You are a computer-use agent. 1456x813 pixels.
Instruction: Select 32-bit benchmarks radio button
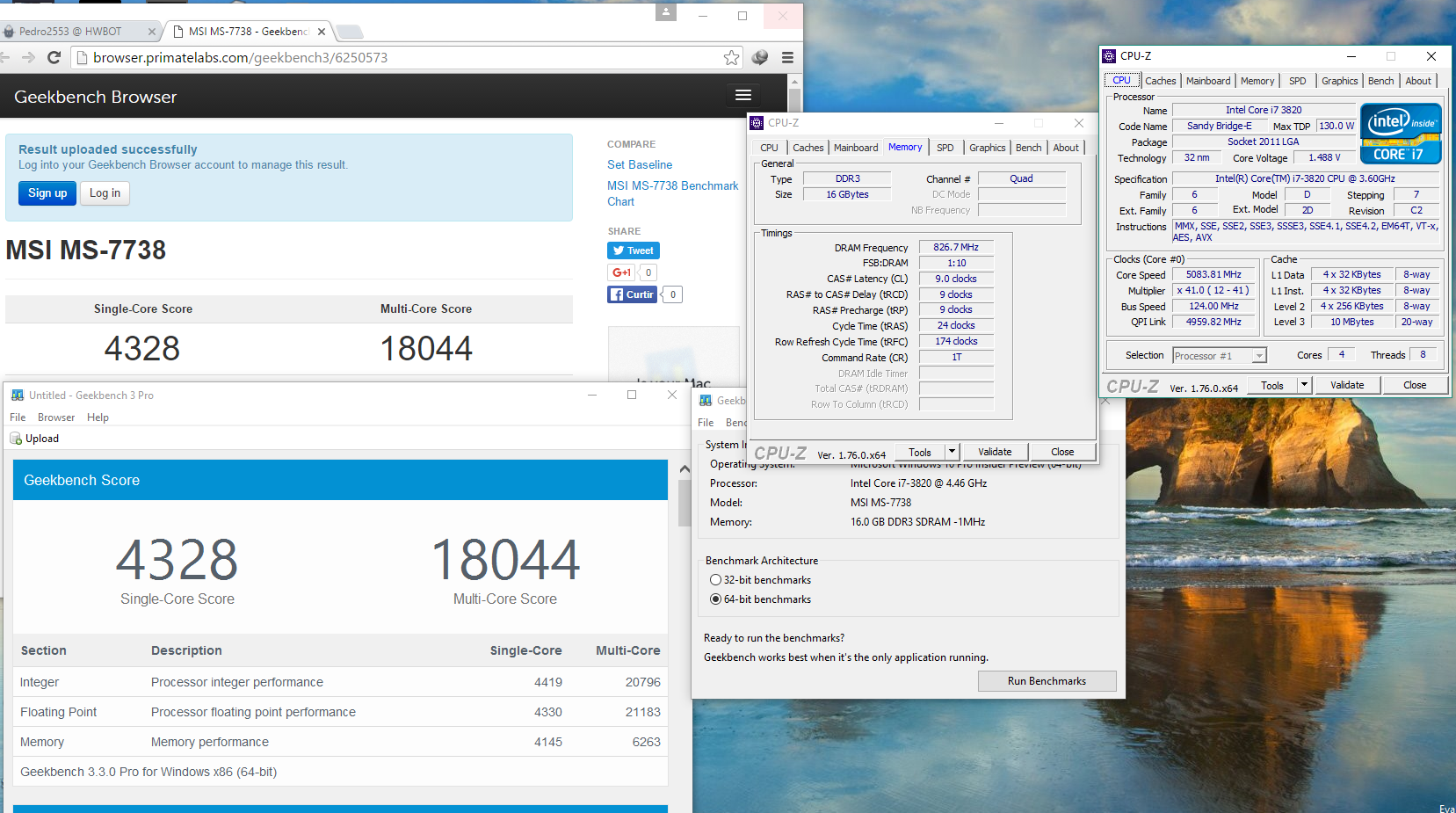click(x=715, y=580)
